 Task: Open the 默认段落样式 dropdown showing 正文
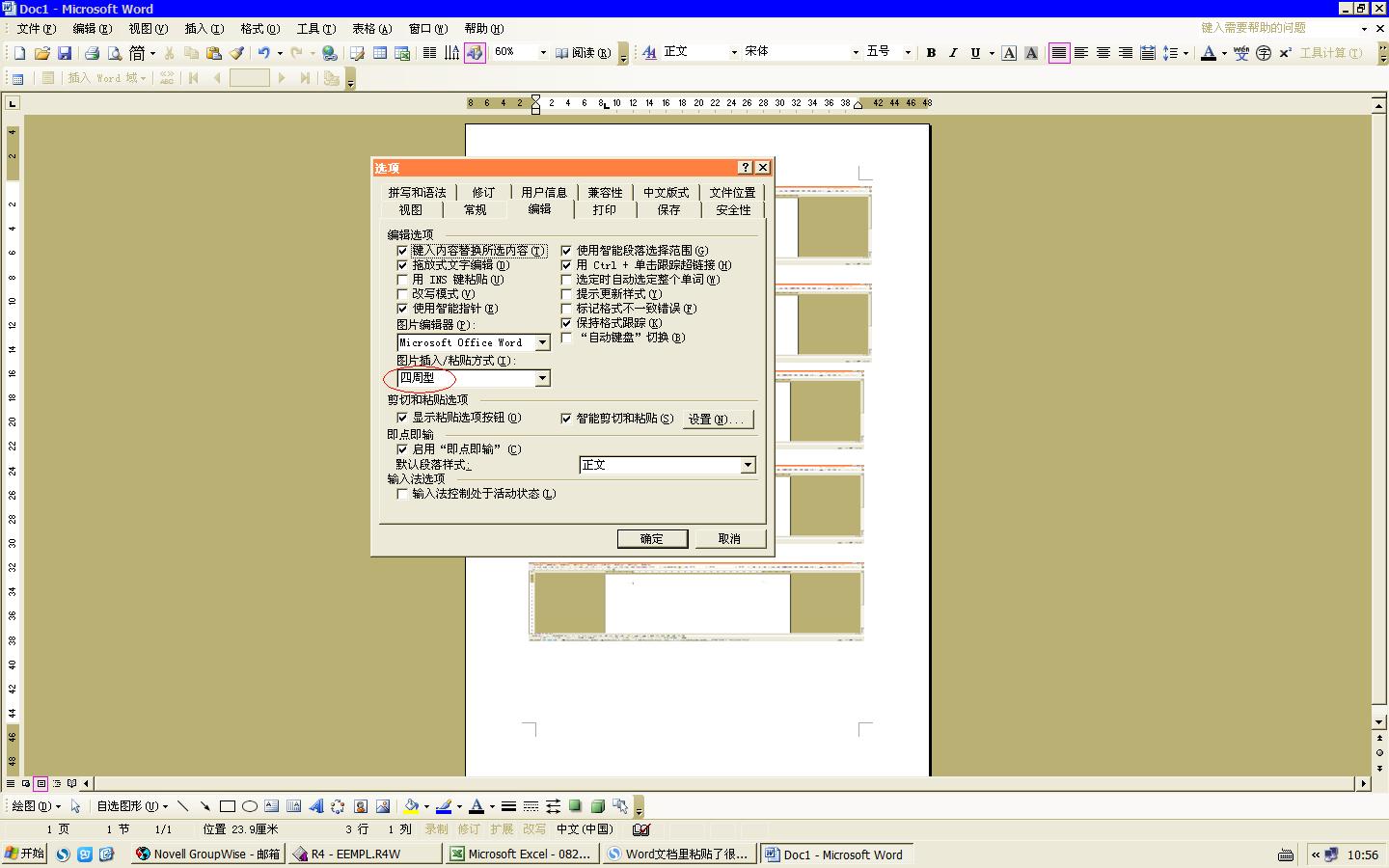coord(748,465)
